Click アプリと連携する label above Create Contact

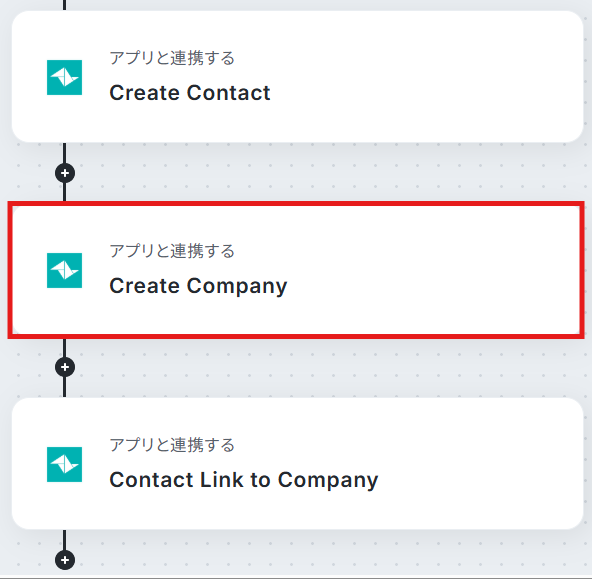pos(172,58)
